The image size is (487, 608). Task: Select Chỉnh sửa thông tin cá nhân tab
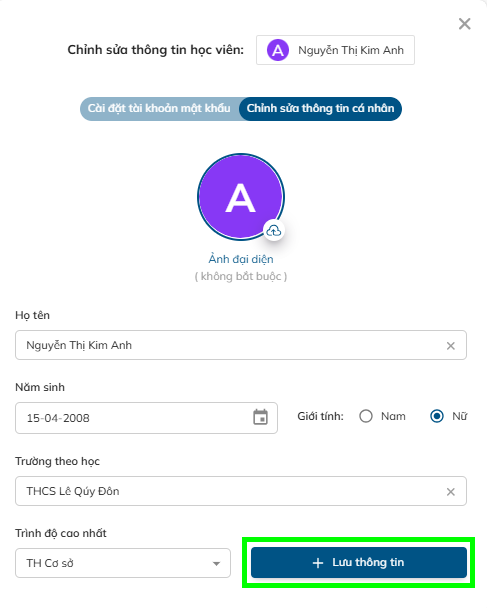tap(320, 109)
